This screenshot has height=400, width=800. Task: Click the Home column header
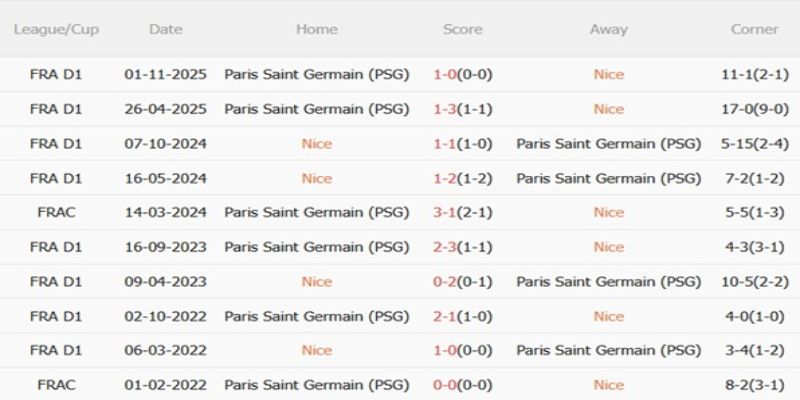tap(316, 29)
